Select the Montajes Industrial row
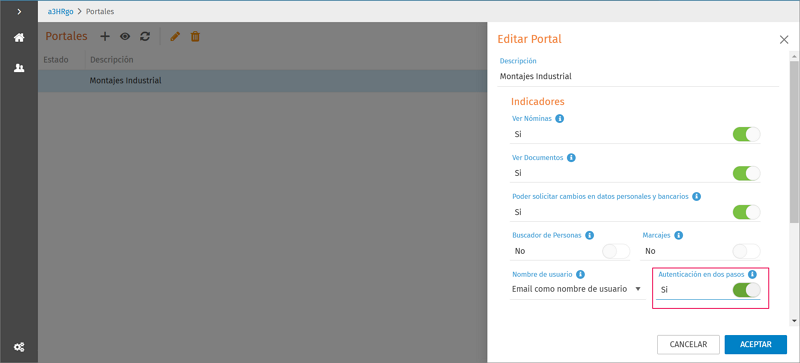Image resolution: width=800 pixels, height=363 pixels. [x=262, y=81]
